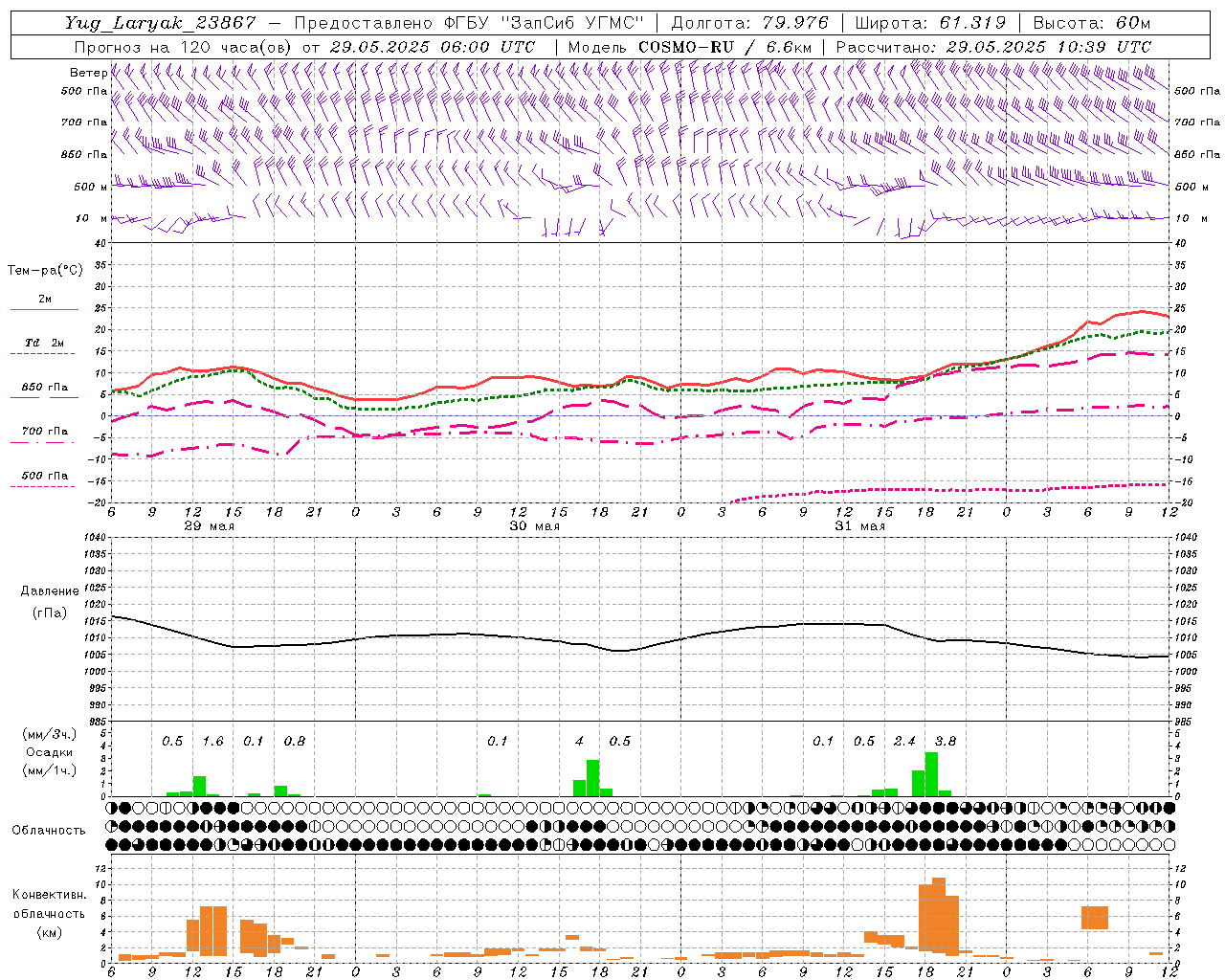Click the Осадки precipitation label
Image resolution: width=1225 pixels, height=980 pixels.
tap(49, 752)
